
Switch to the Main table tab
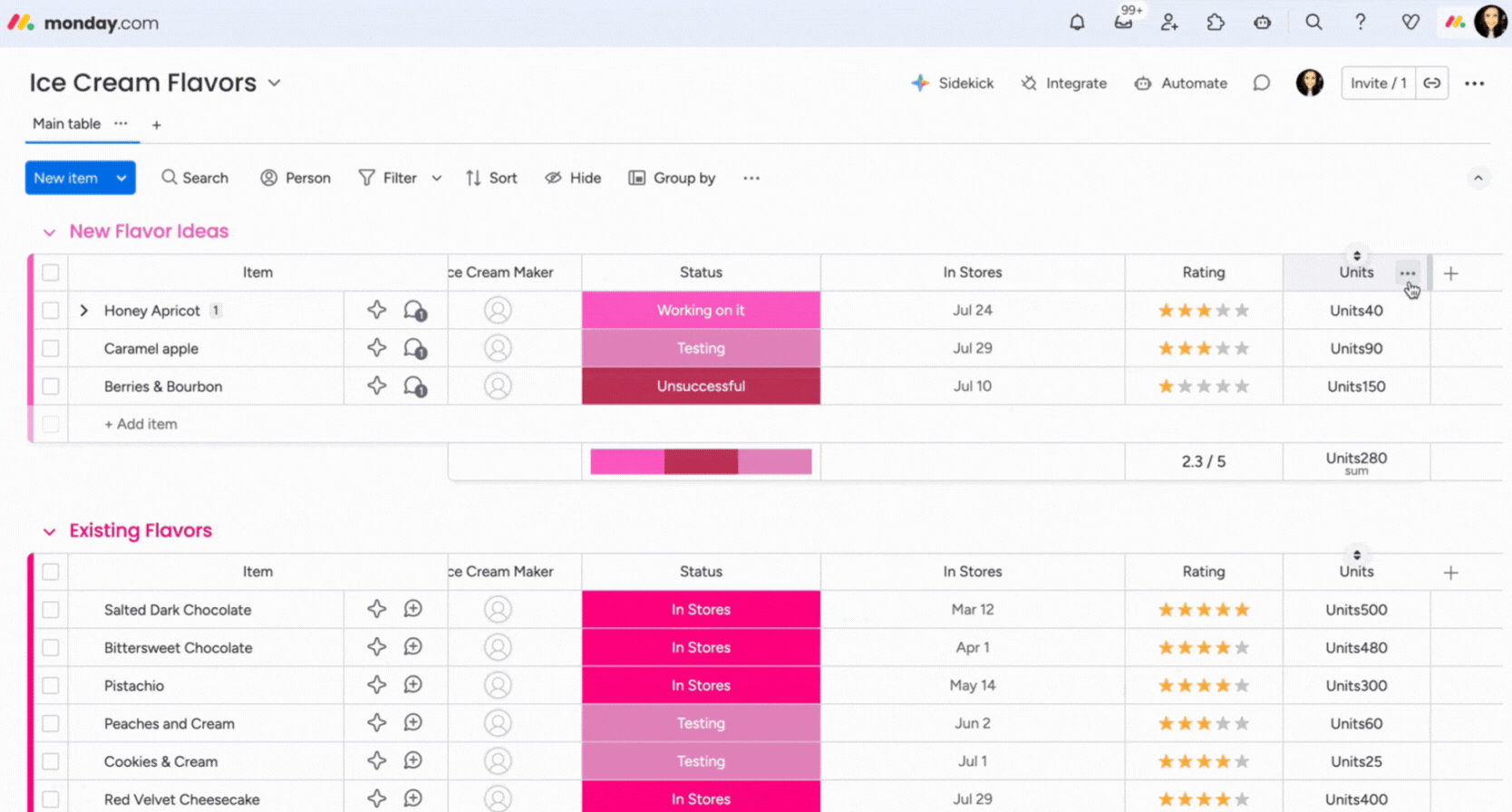[x=66, y=124]
